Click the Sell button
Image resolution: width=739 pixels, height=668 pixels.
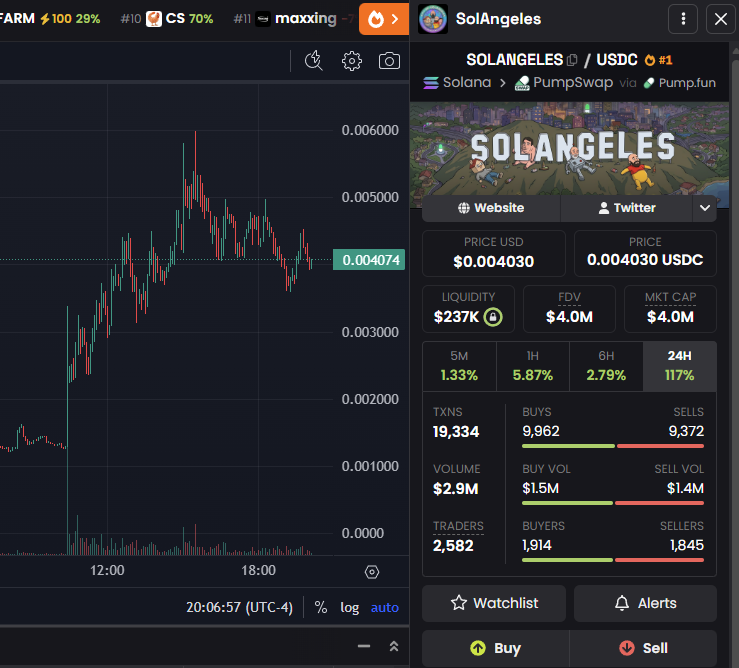coord(643,648)
